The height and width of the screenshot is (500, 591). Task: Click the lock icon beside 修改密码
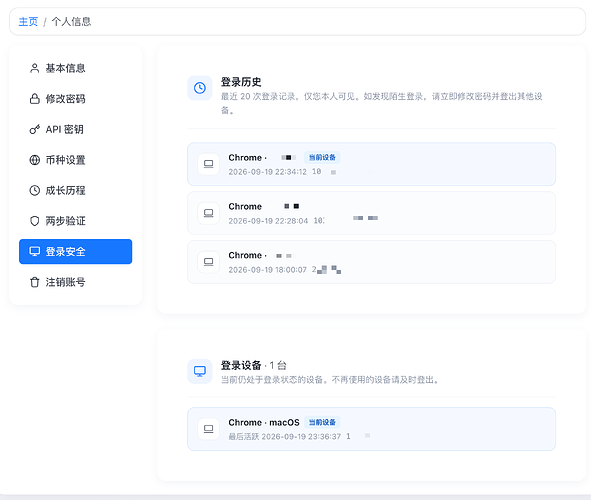pyautogui.click(x=35, y=99)
